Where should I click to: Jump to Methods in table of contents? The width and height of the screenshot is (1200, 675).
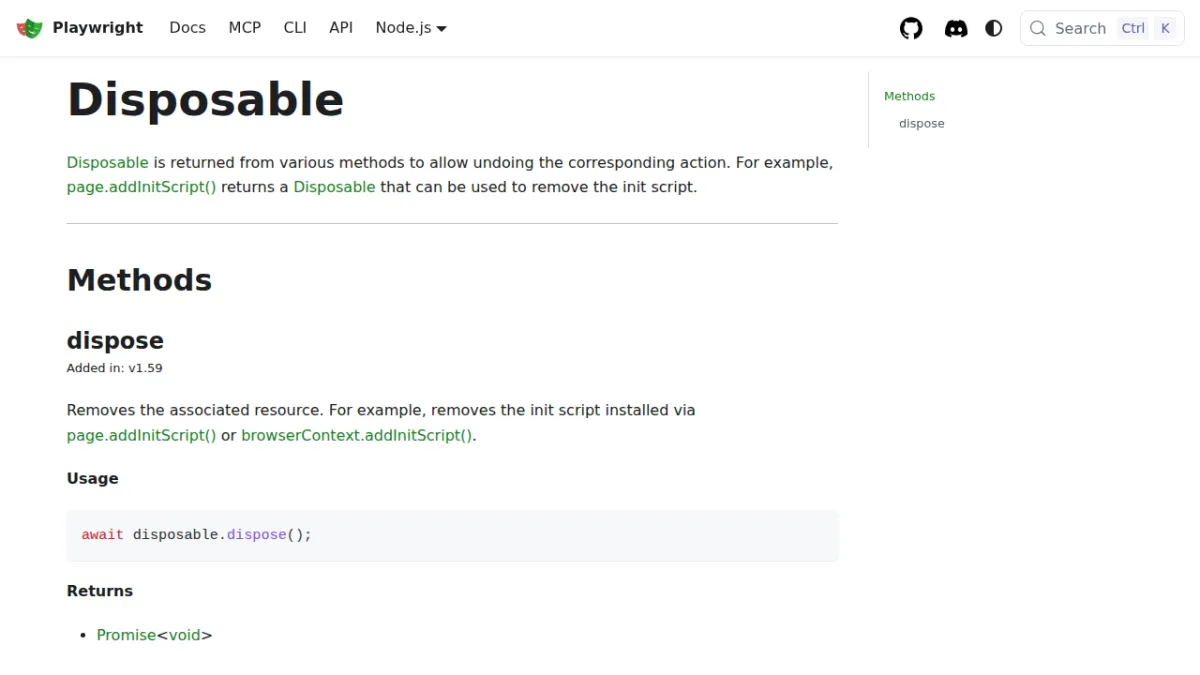click(909, 96)
